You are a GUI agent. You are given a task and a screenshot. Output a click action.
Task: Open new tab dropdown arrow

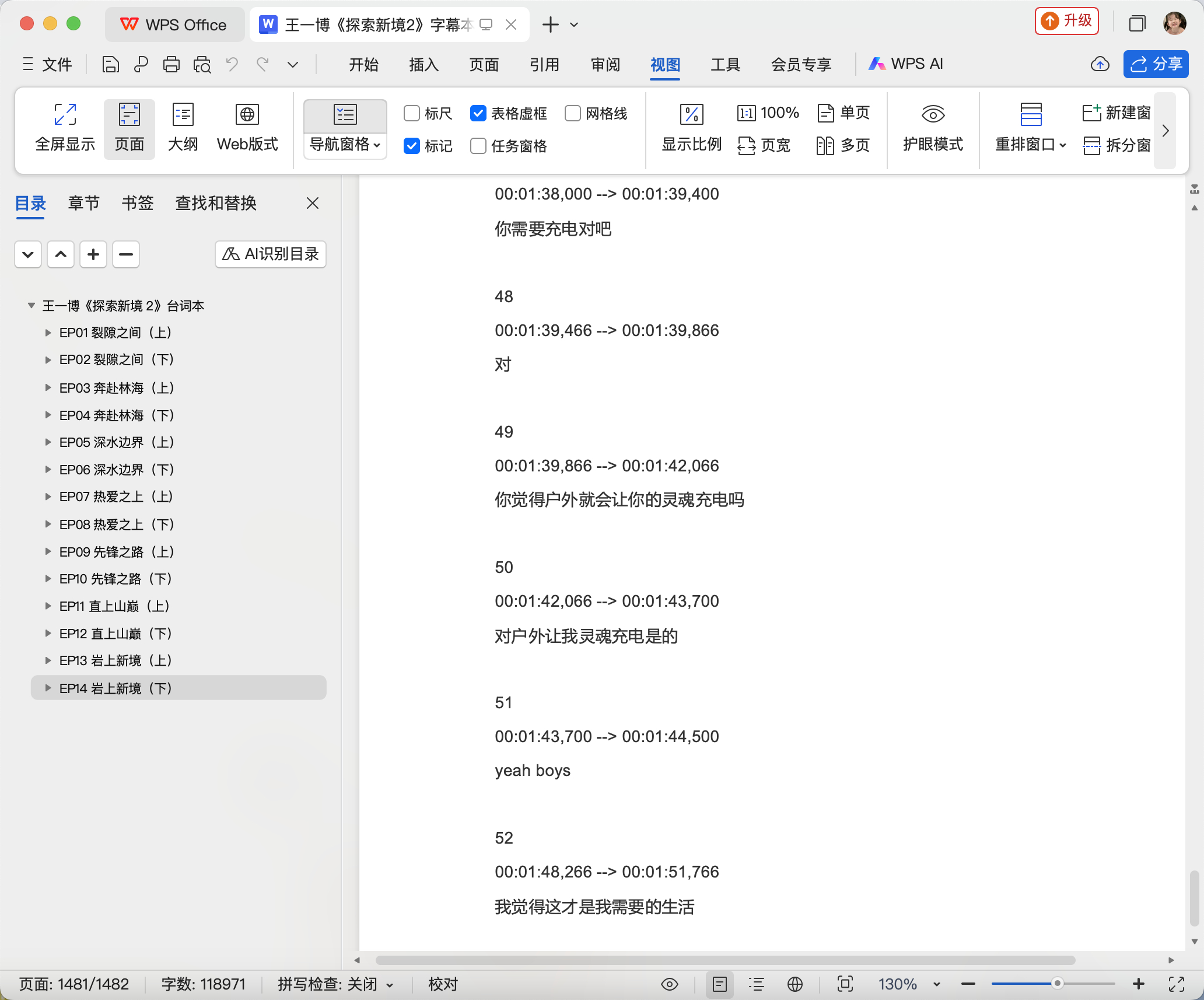(574, 25)
